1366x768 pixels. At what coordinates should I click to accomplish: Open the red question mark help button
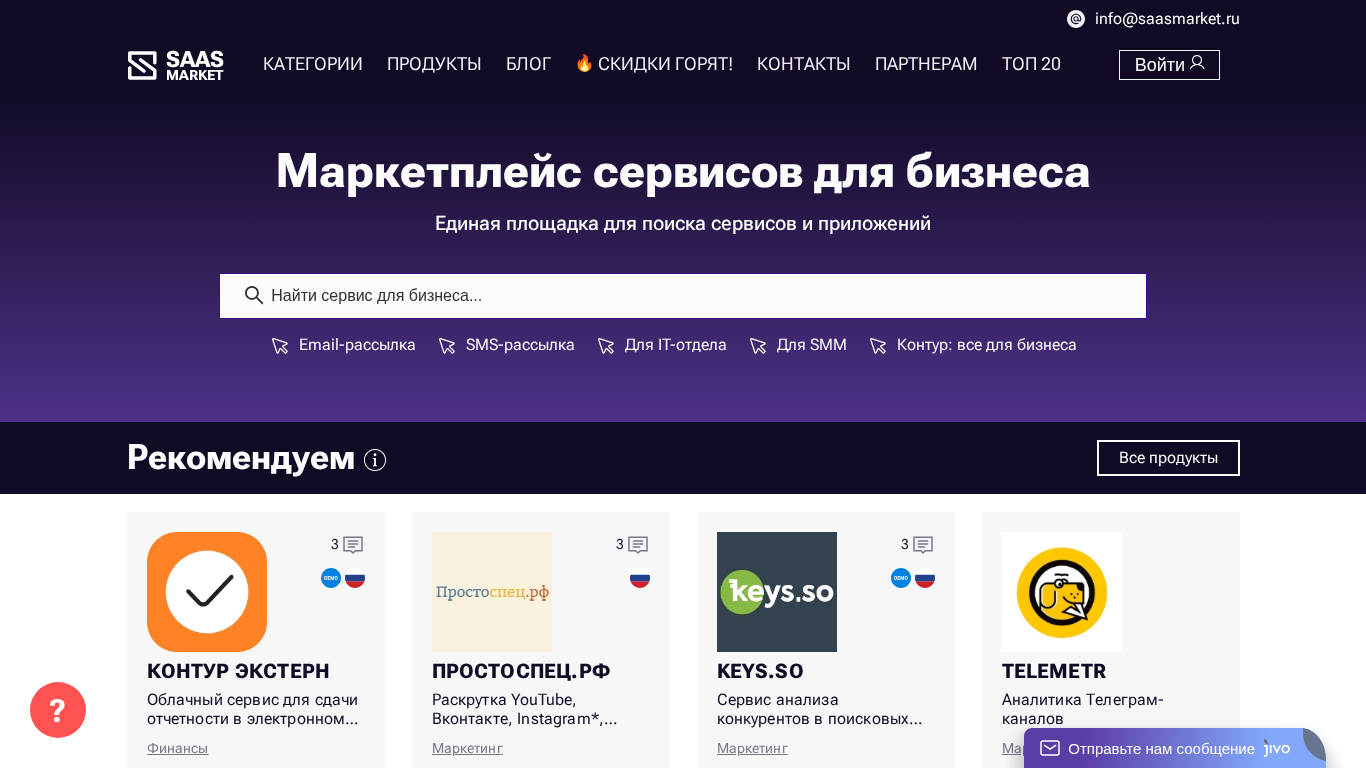point(58,710)
